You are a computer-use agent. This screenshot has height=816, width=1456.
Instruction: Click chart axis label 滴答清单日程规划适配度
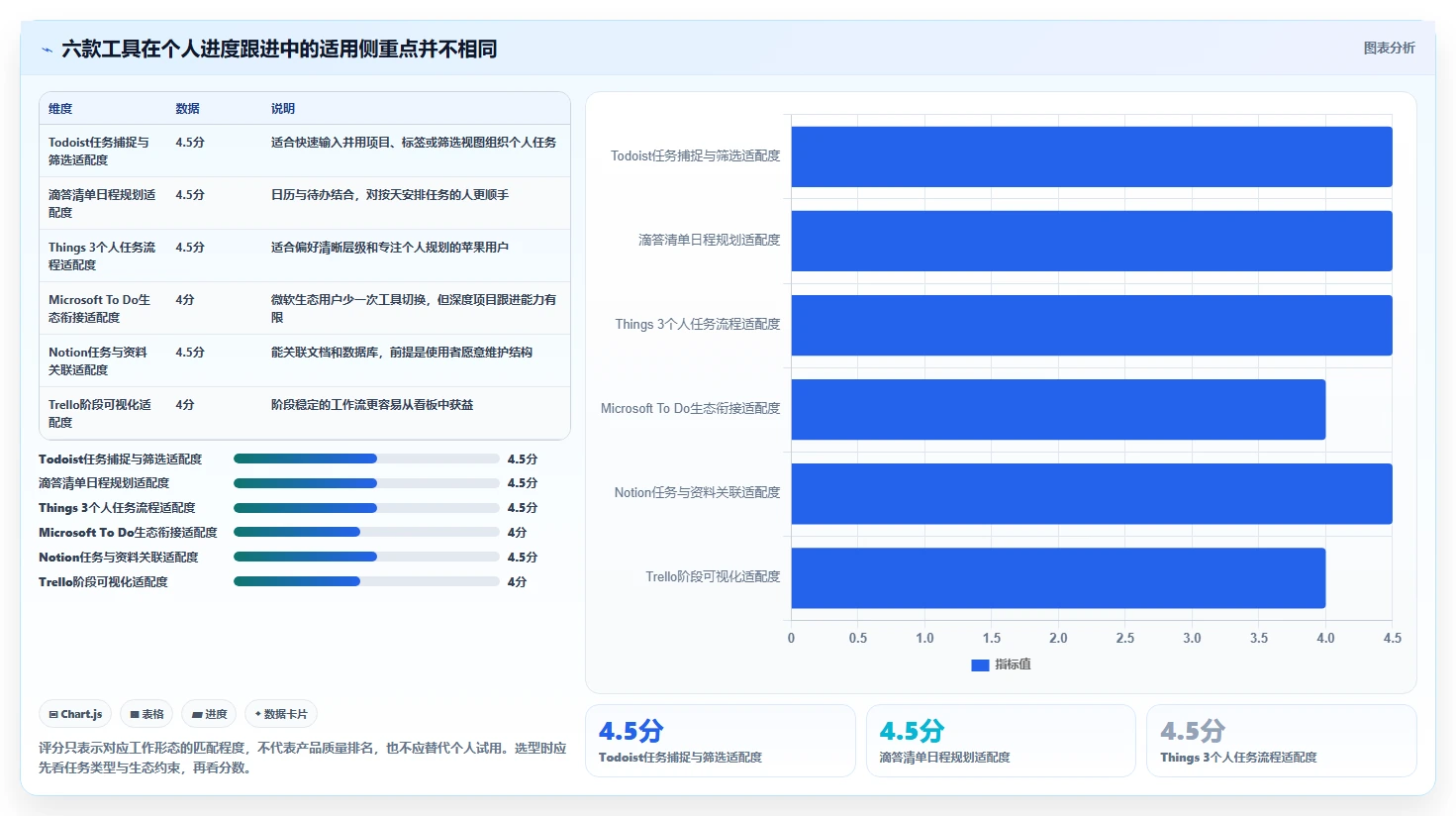pos(709,240)
